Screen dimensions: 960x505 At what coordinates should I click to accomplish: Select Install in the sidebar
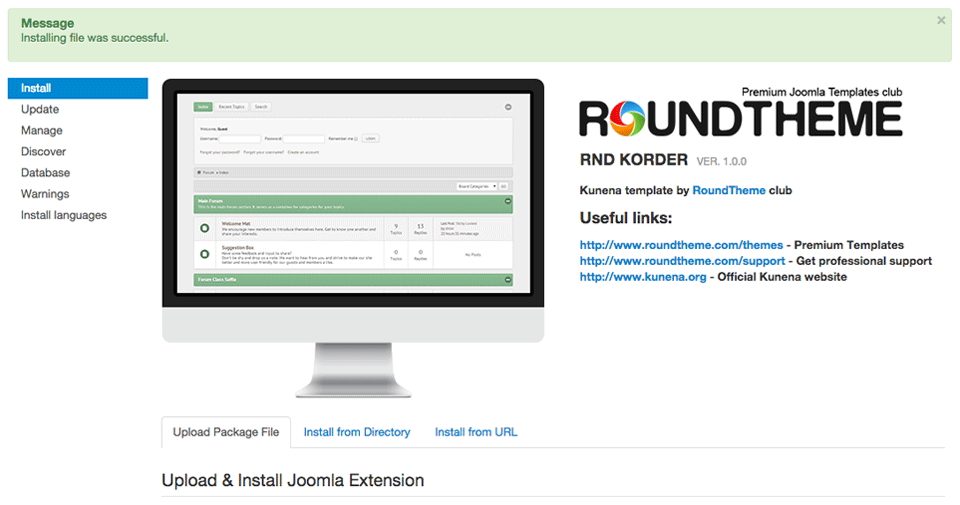[x=78, y=88]
